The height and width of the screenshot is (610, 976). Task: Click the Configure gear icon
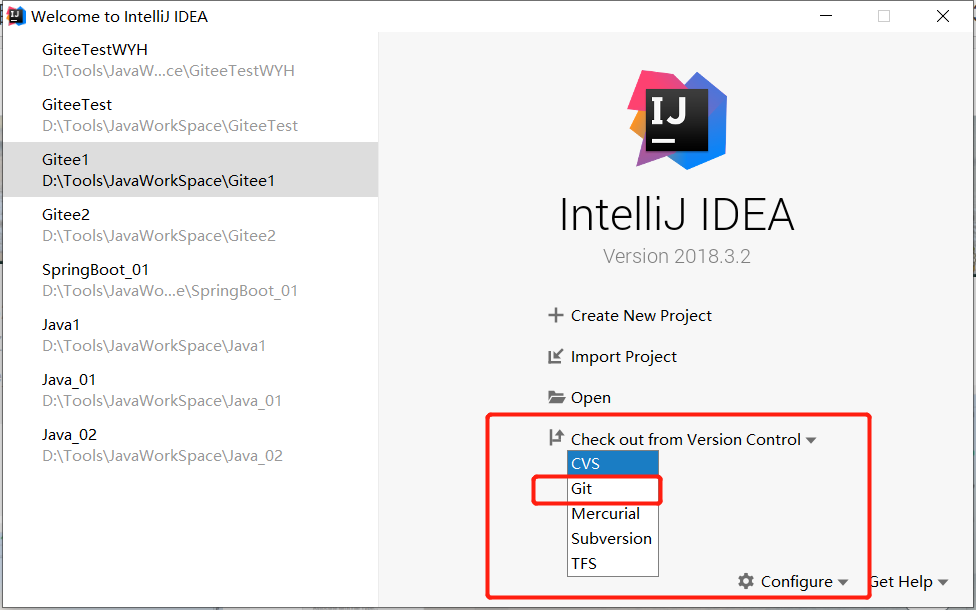(746, 581)
